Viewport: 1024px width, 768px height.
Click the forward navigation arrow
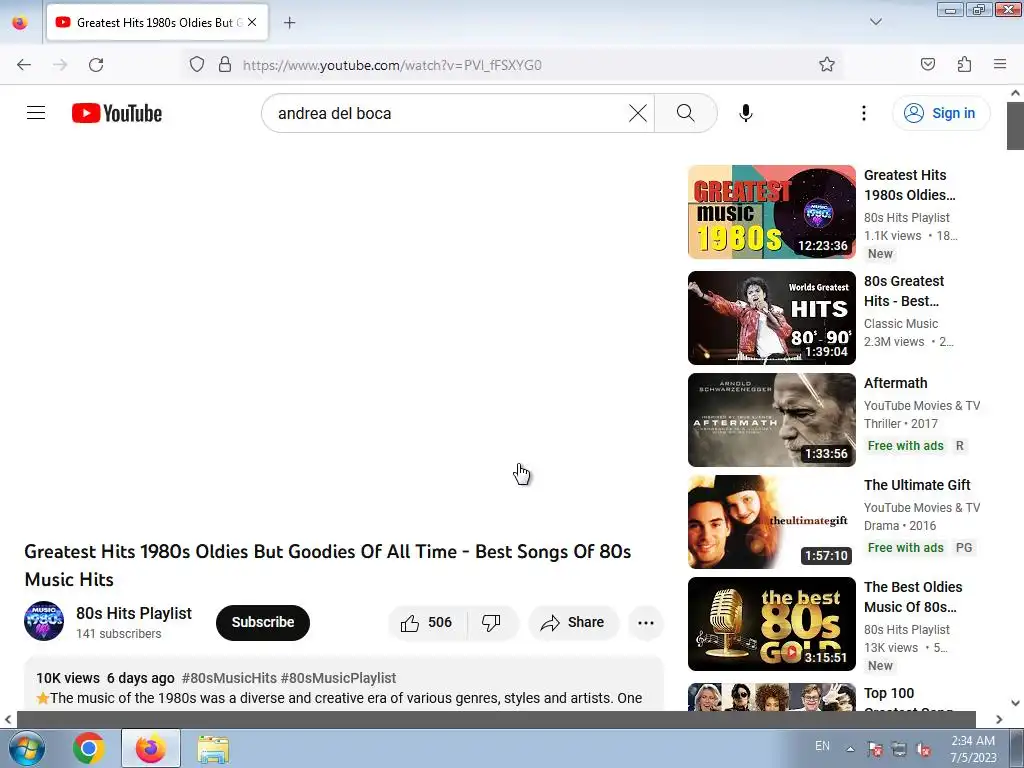(60, 65)
